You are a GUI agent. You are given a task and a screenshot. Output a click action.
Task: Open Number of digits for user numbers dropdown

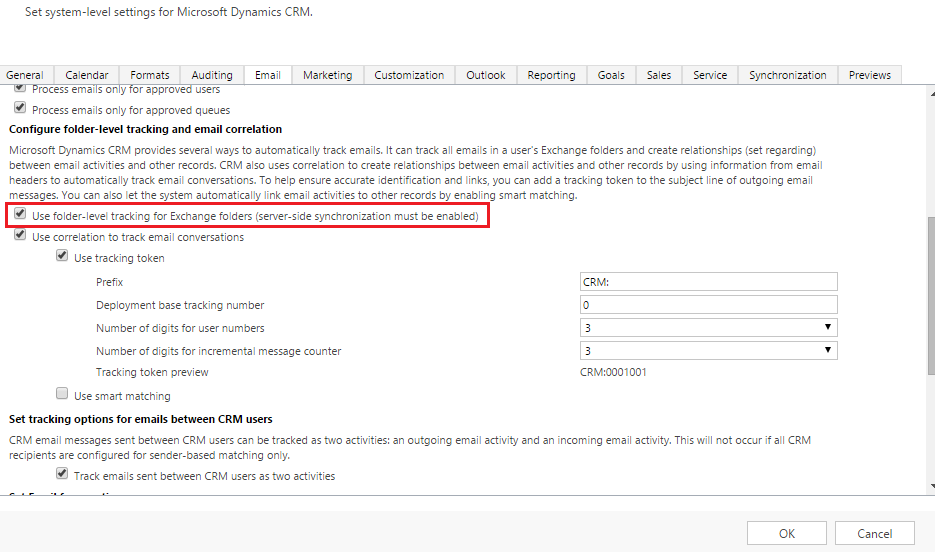coord(708,328)
